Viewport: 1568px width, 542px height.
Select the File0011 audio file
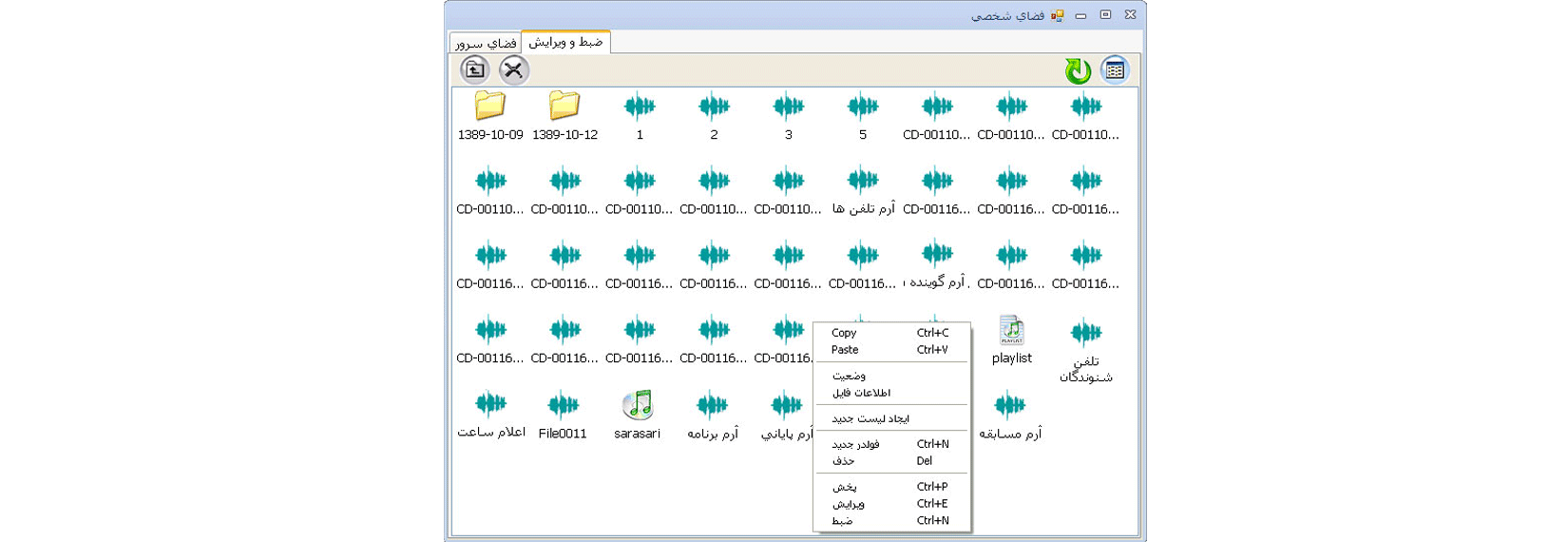pyautogui.click(x=563, y=406)
